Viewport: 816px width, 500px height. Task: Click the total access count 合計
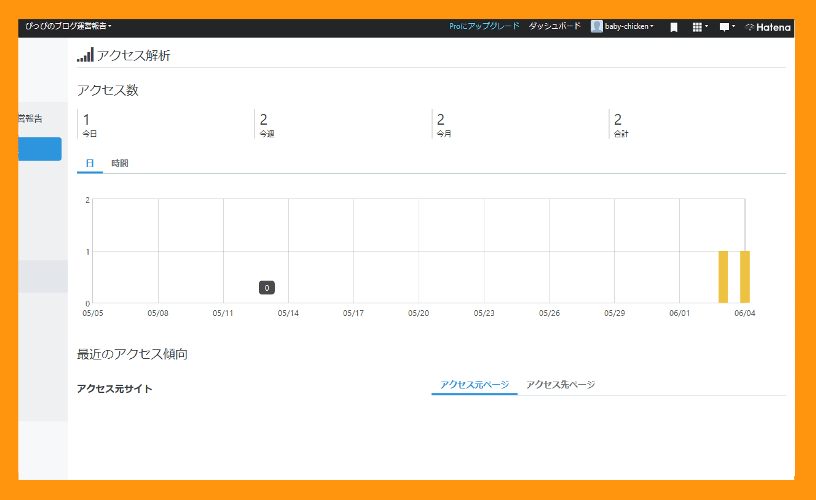tap(621, 125)
